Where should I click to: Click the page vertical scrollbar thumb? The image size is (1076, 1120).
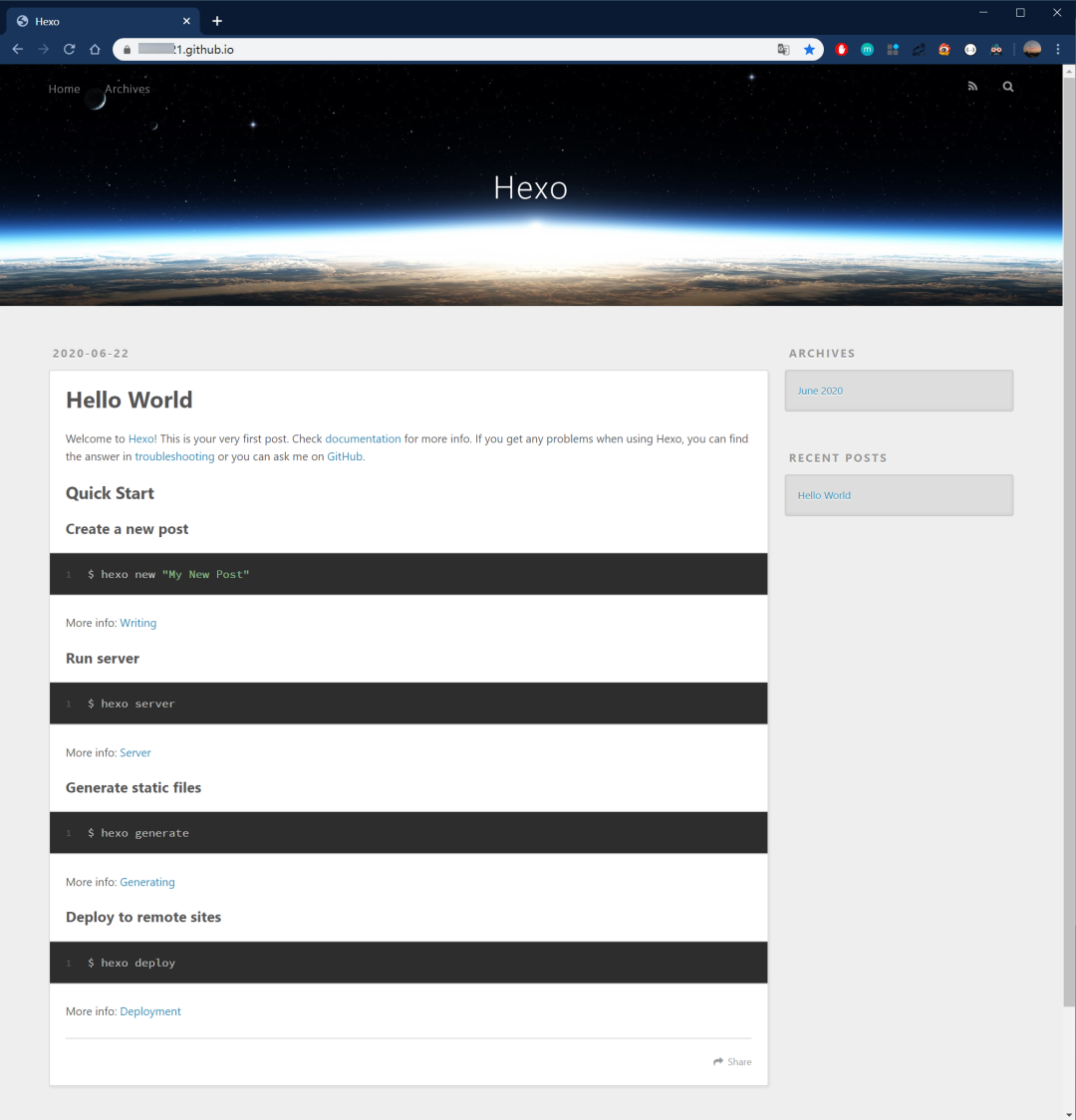click(1069, 543)
